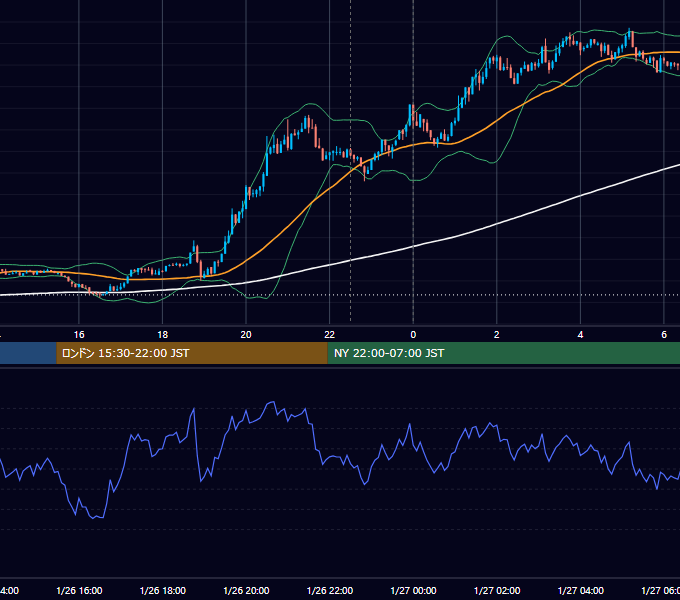This screenshot has height=600, width=680.
Task: Click the 1/27 00:00 label on oscillator axis
Action: pyautogui.click(x=413, y=590)
